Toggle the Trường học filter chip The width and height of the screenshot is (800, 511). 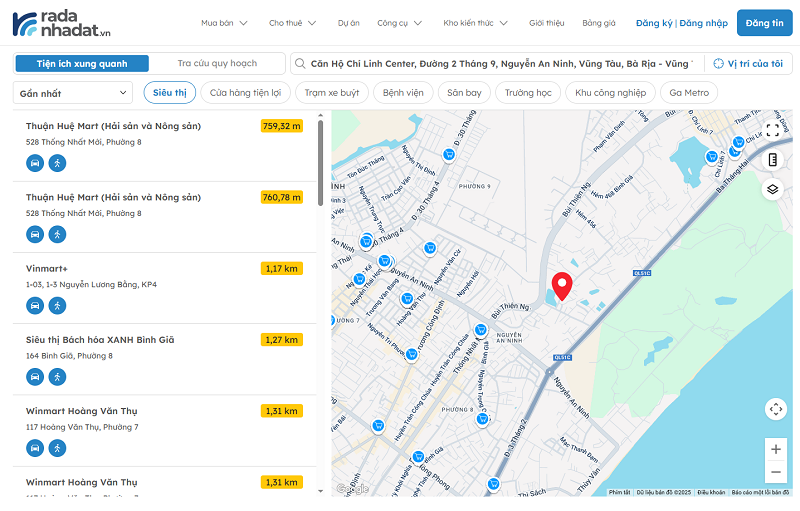(x=528, y=93)
